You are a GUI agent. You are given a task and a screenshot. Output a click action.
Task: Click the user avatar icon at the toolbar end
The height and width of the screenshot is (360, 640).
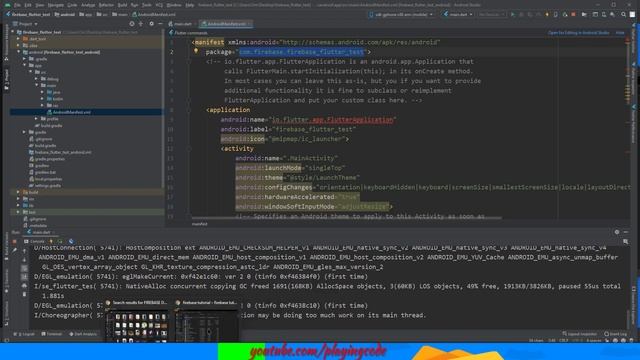click(632, 14)
